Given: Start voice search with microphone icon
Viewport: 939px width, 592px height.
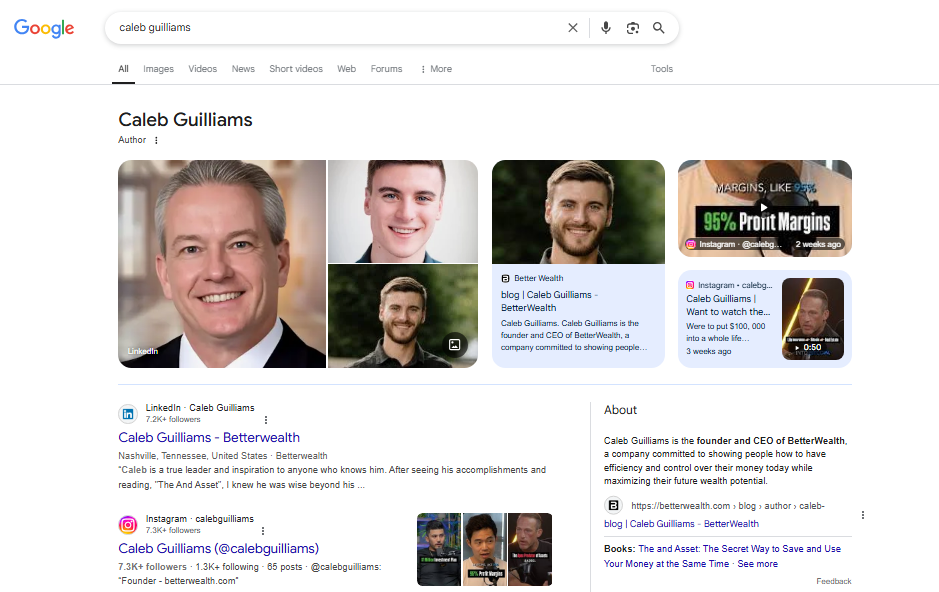Looking at the screenshot, I should pyautogui.click(x=606, y=28).
